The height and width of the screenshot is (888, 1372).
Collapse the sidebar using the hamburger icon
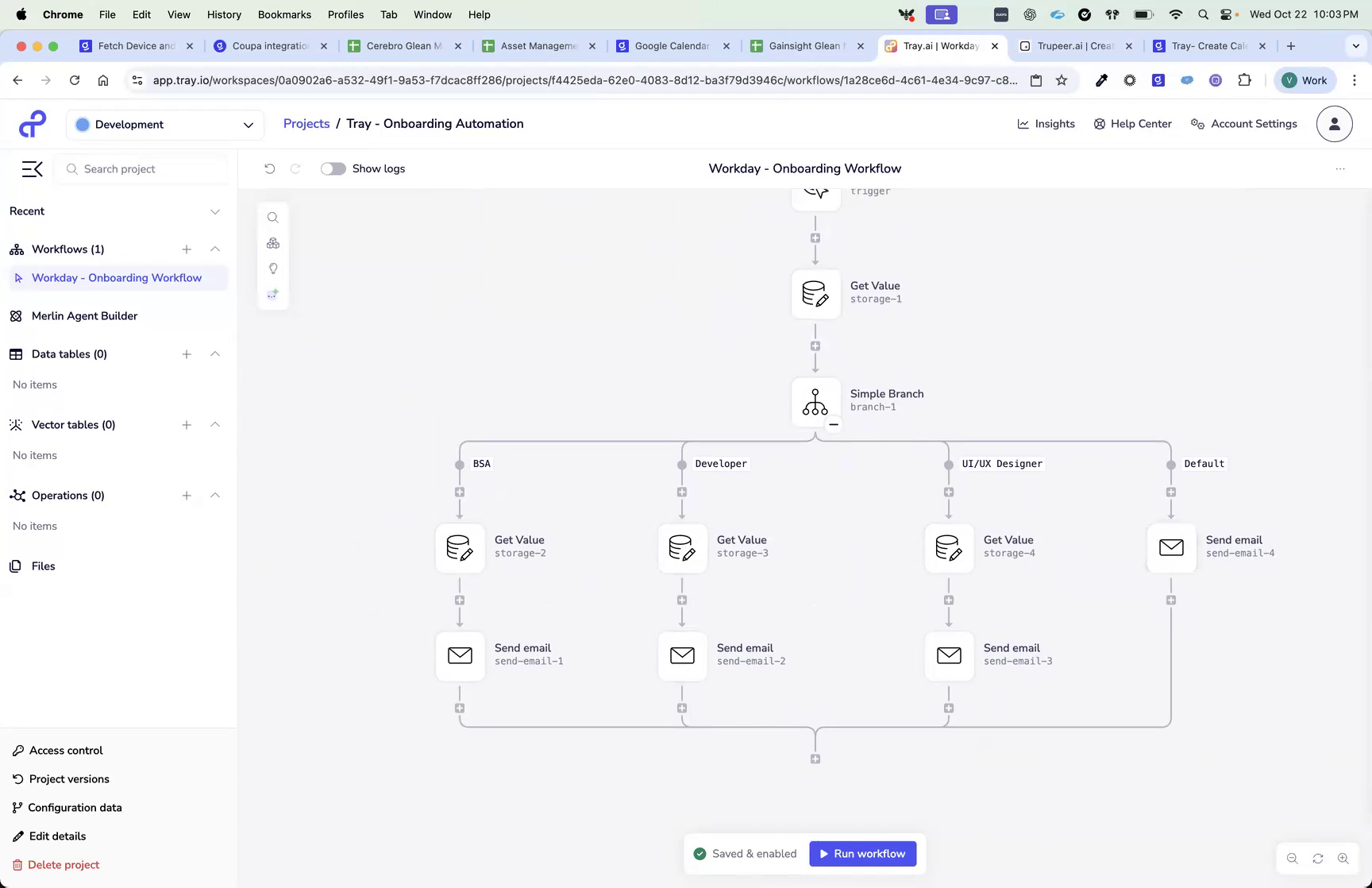(x=32, y=168)
